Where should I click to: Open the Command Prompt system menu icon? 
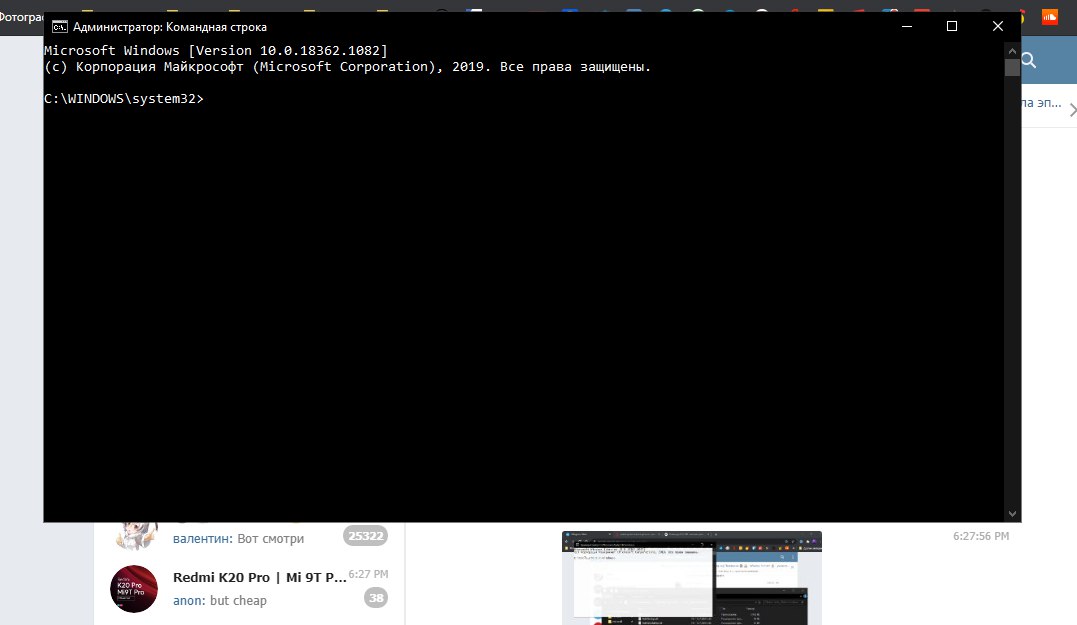[x=60, y=27]
